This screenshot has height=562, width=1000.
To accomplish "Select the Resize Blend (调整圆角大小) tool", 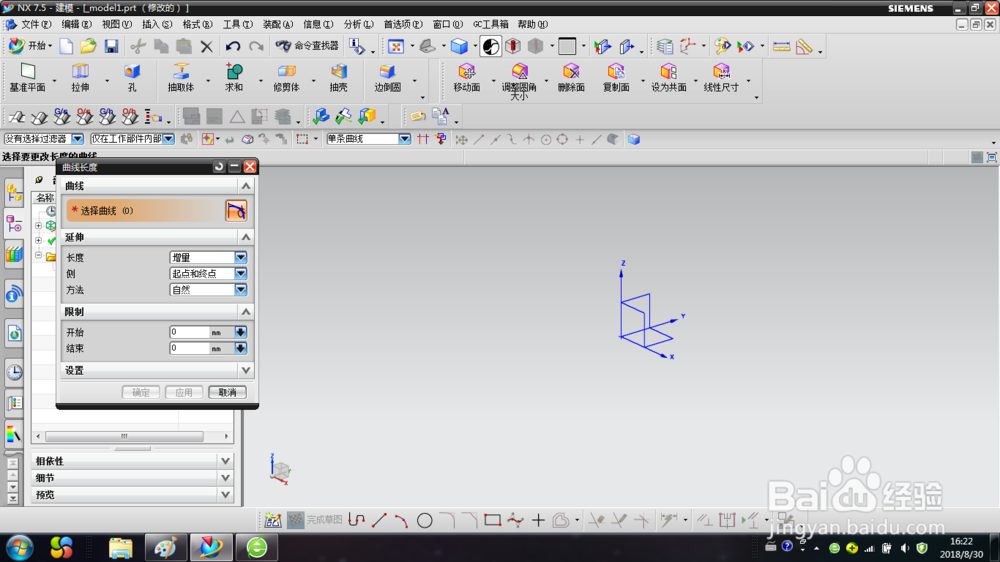I will 519,81.
